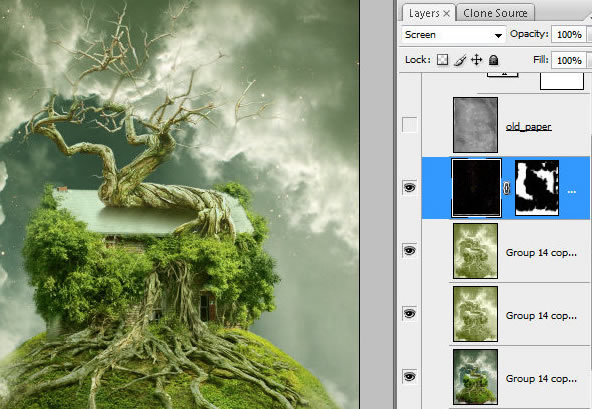Switch to the Clone Source tab

tap(495, 13)
